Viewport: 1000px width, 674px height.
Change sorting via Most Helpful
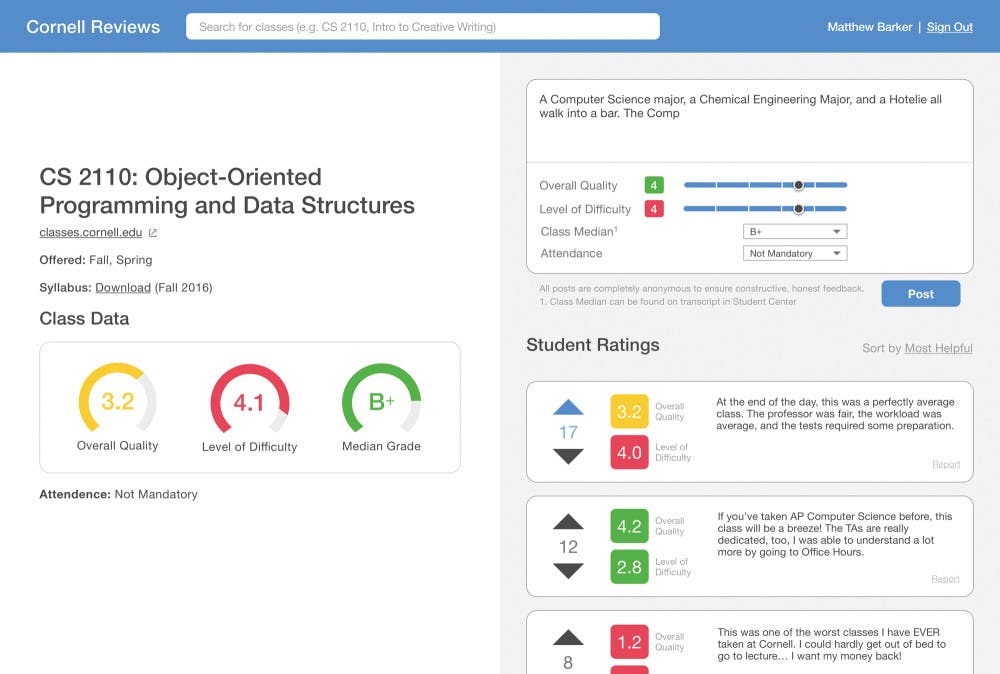938,348
